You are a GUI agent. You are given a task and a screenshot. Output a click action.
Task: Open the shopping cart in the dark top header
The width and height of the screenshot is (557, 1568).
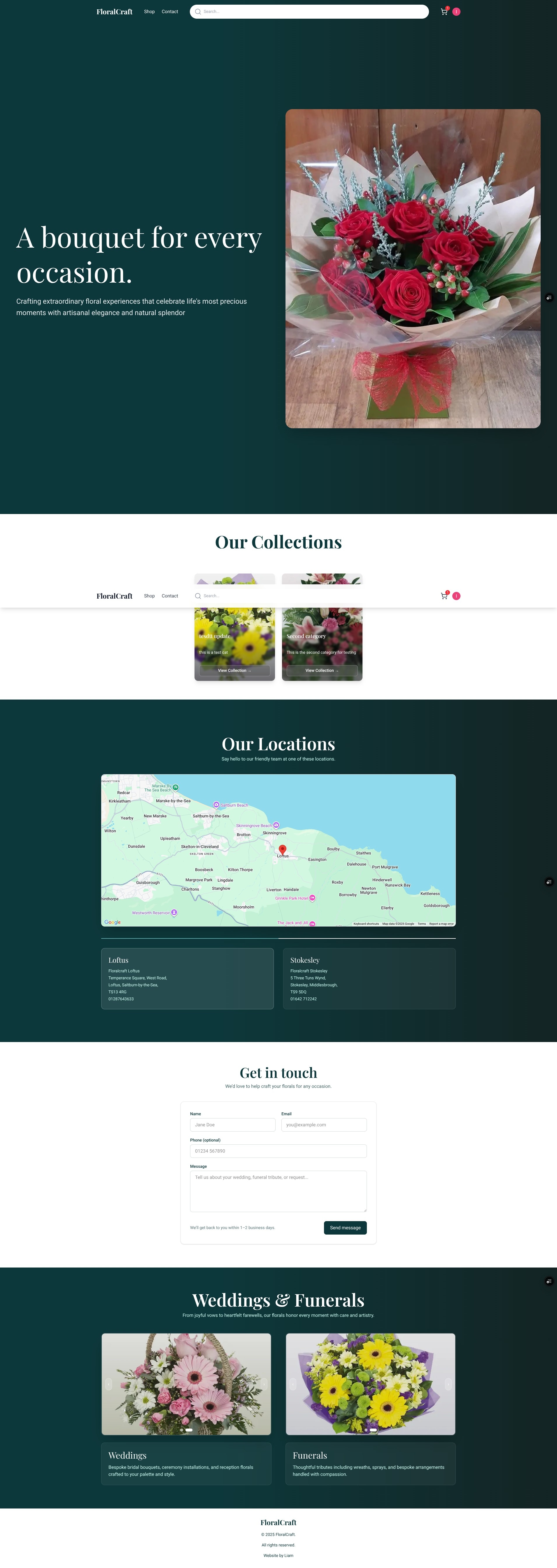pos(444,12)
